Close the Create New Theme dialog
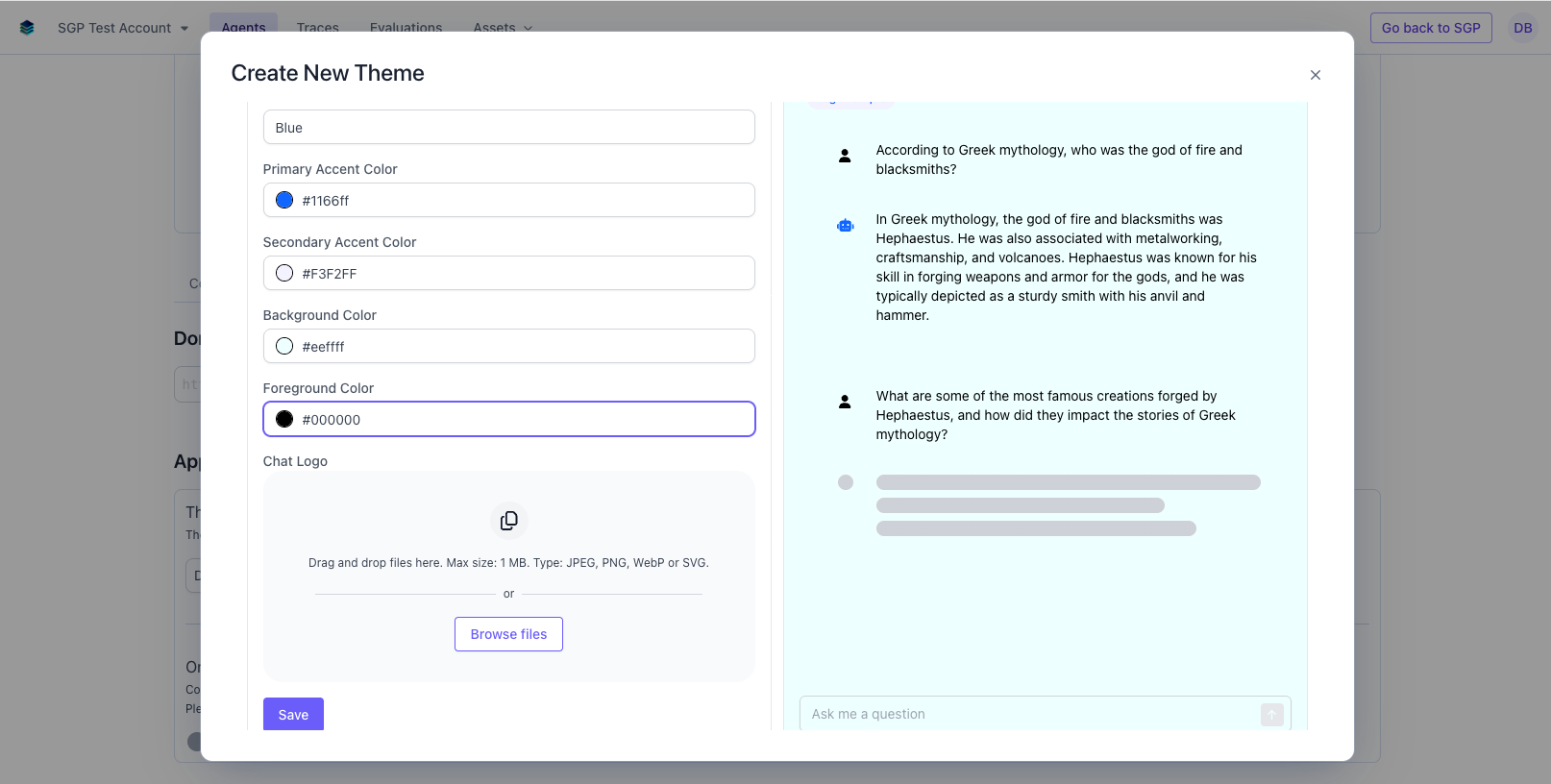 coord(1316,75)
